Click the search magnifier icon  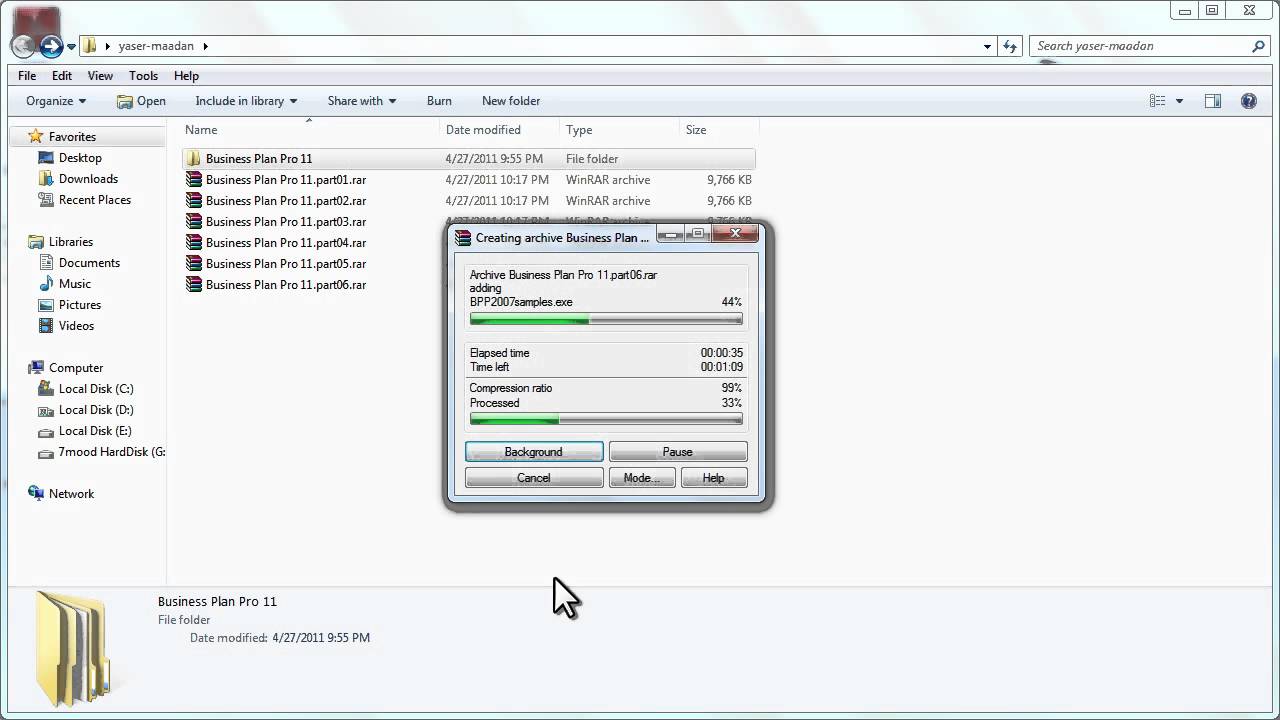1258,46
